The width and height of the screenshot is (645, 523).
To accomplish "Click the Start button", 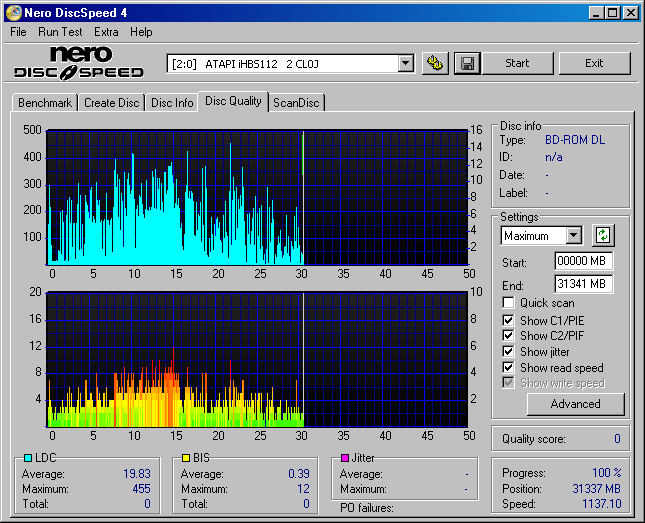I will pyautogui.click(x=517, y=63).
